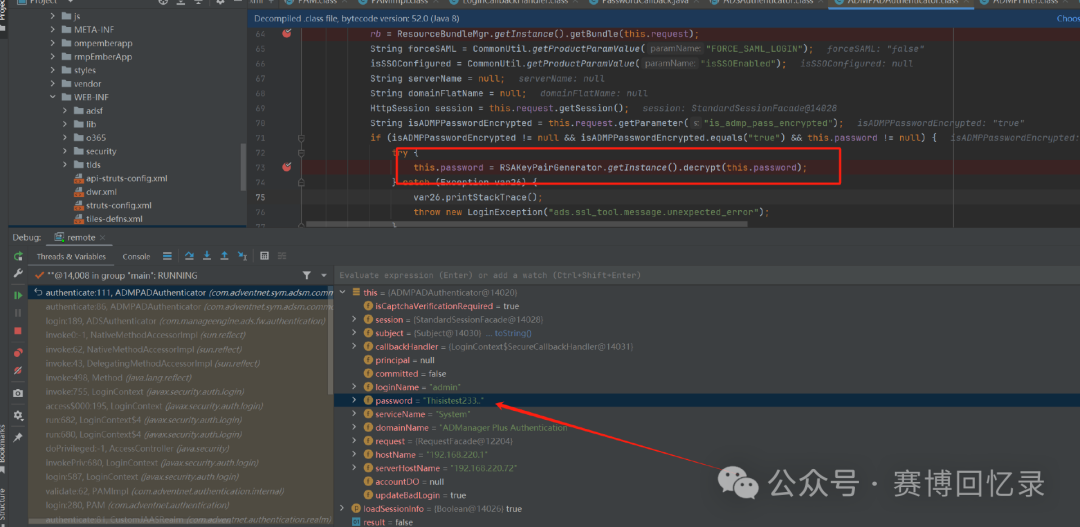The image size is (1080, 527).
Task: Close the remote debug tab
Action: coord(103,237)
